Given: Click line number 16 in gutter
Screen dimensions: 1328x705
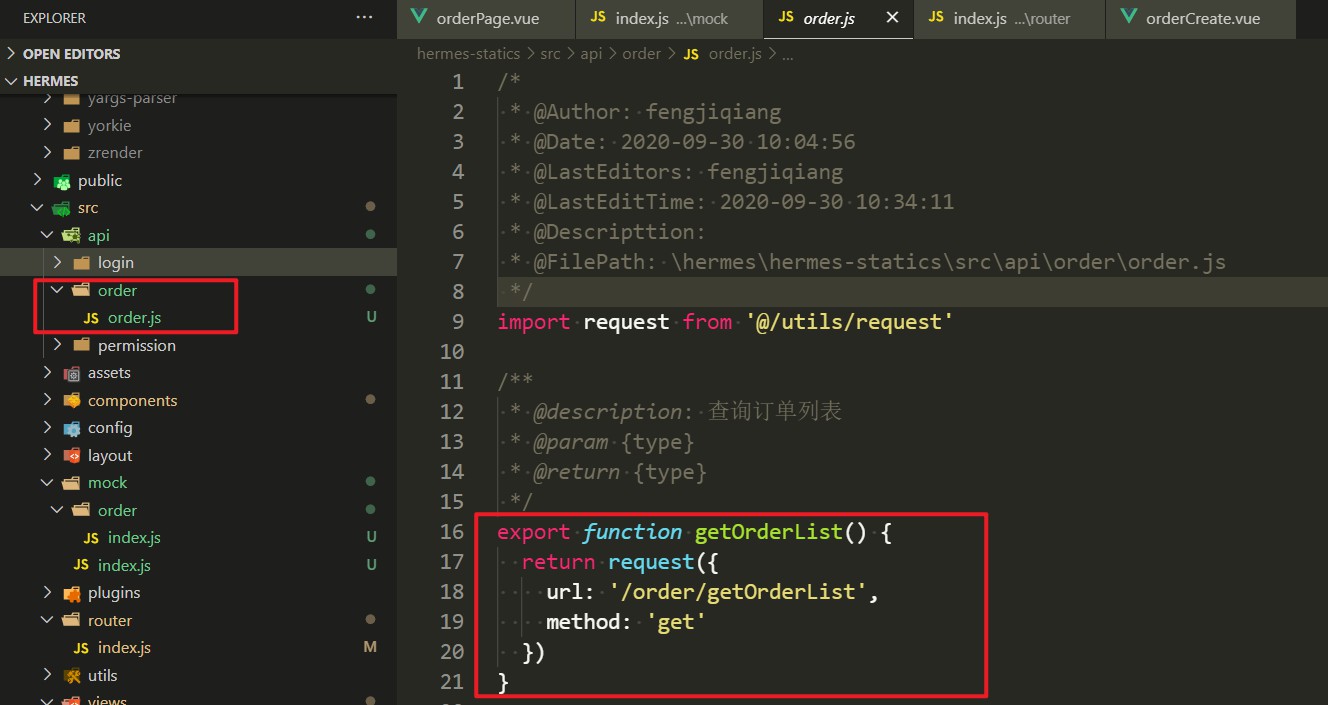Looking at the screenshot, I should coord(452,532).
